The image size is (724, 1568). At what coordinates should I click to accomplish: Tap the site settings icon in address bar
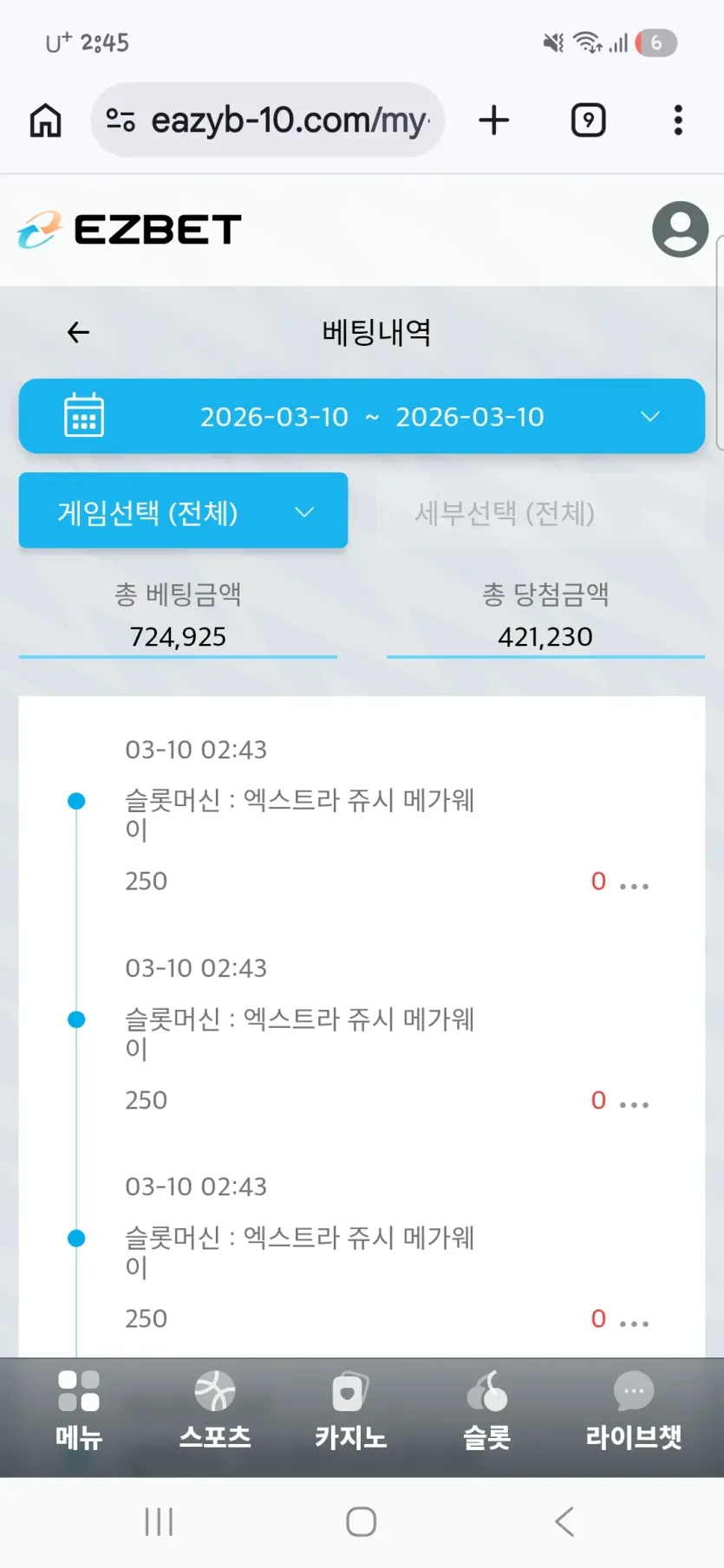120,120
